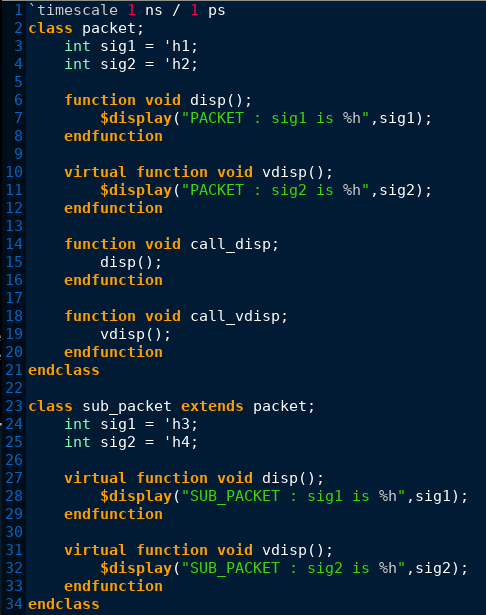Click the call_vdisp function name
486x615 pixels.
click(235, 316)
